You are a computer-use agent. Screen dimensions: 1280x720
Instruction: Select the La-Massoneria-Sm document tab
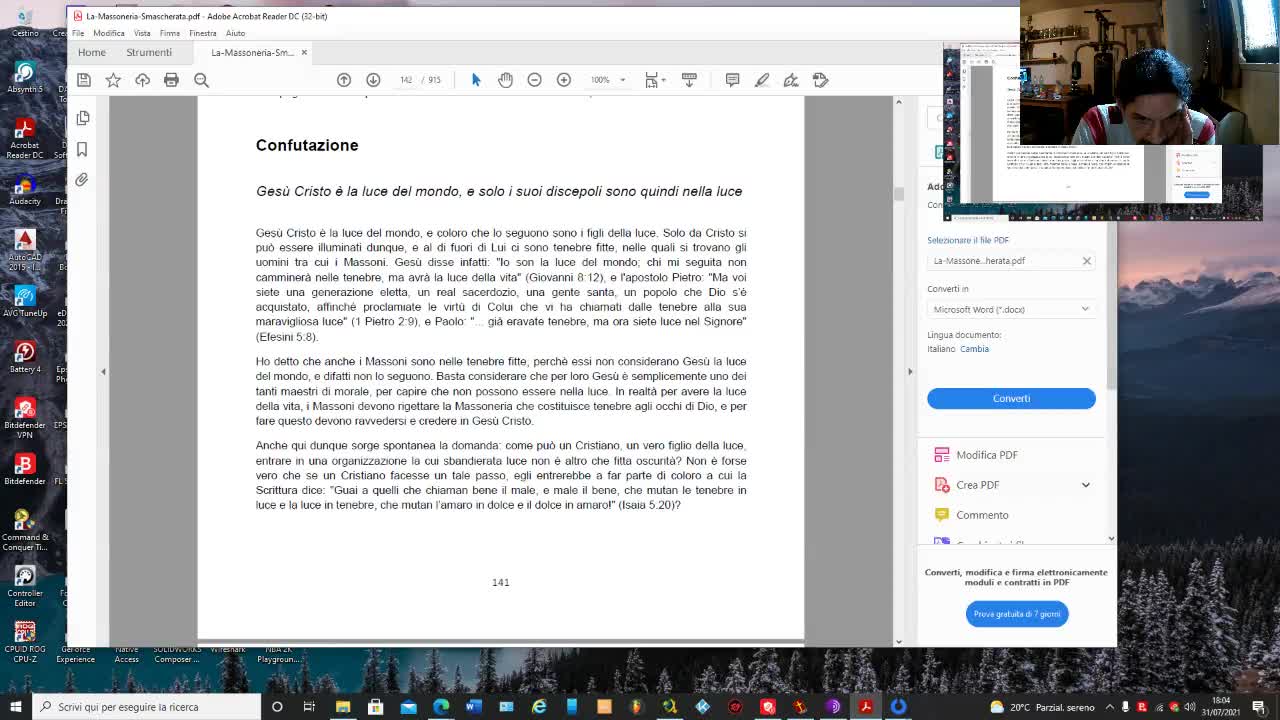252,52
